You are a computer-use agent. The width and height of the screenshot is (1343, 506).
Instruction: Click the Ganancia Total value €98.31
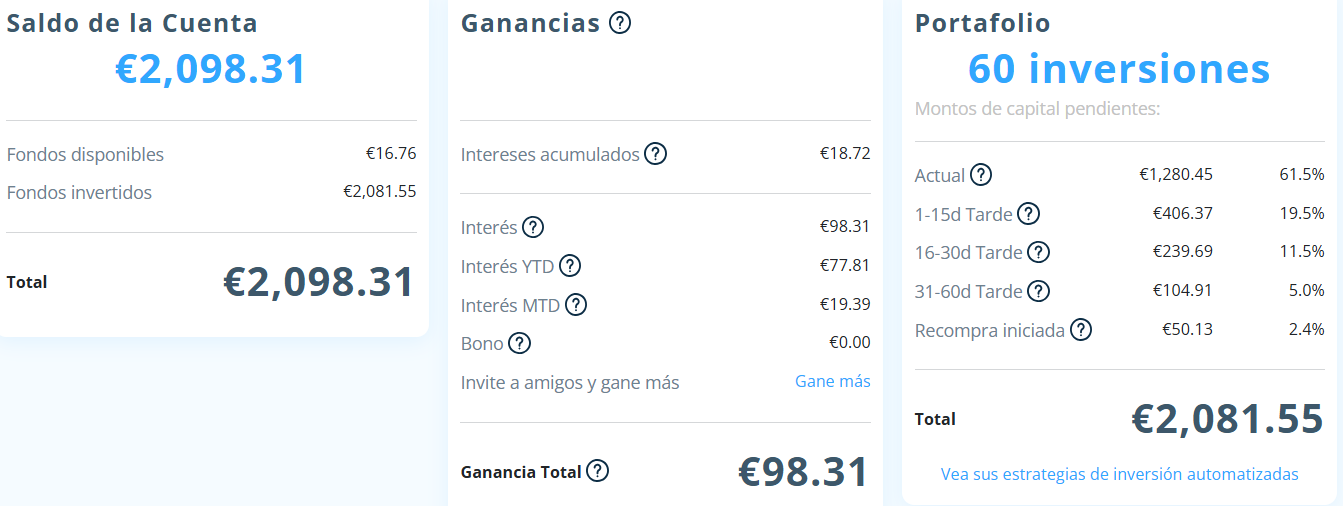pos(803,472)
